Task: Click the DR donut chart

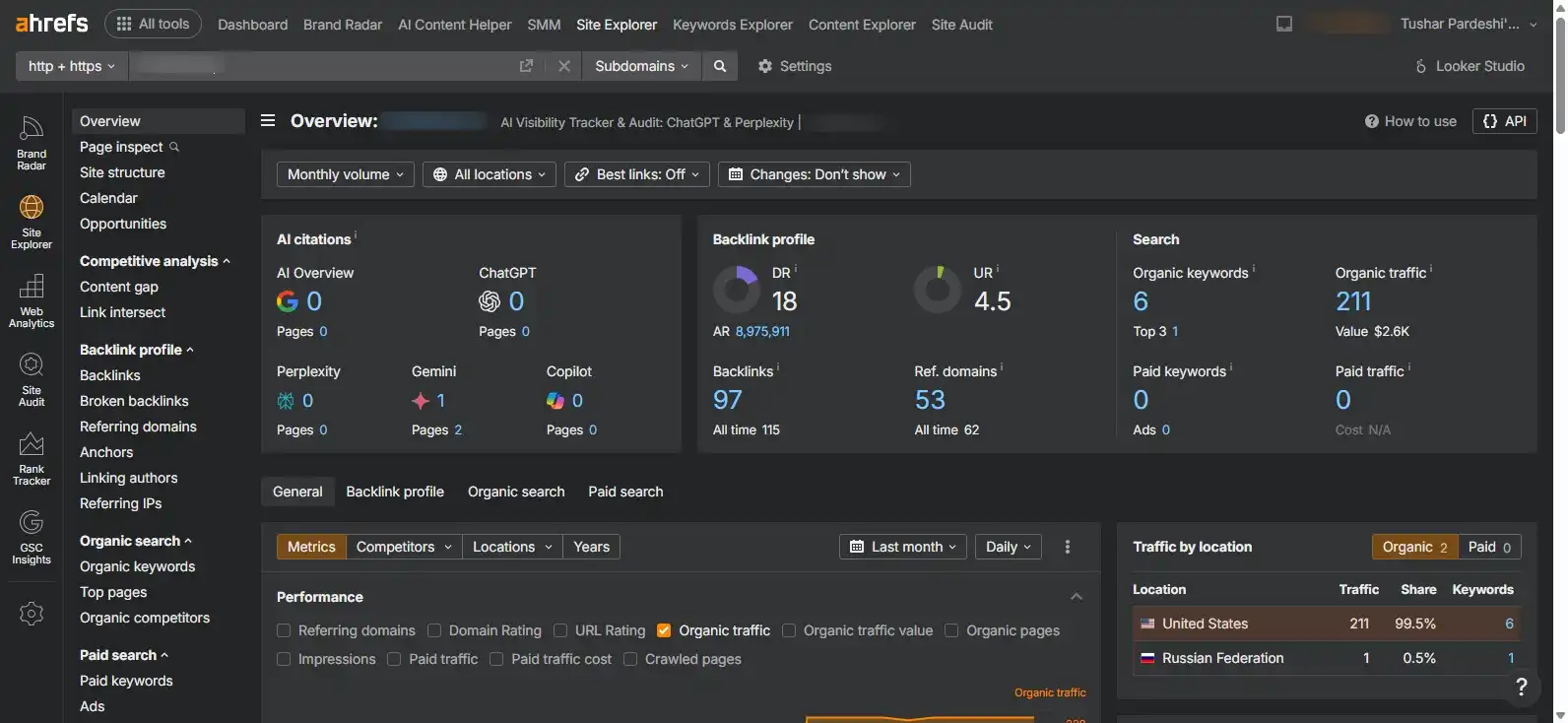Action: 736,290
